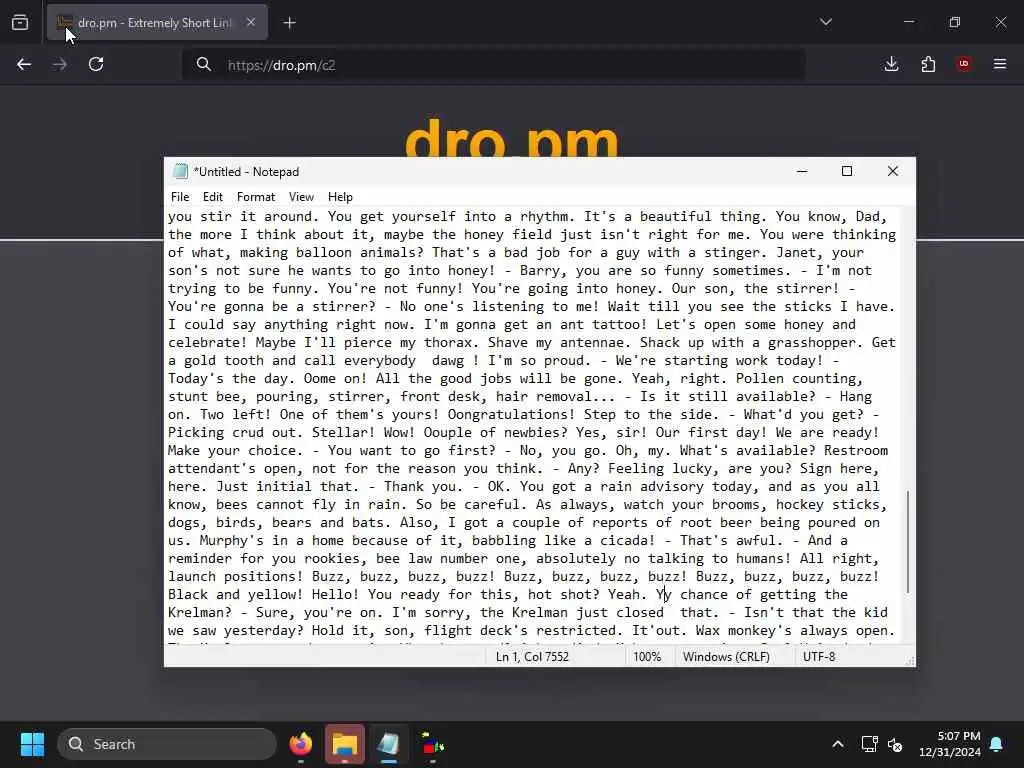Open the browser extensions menu

(x=928, y=64)
